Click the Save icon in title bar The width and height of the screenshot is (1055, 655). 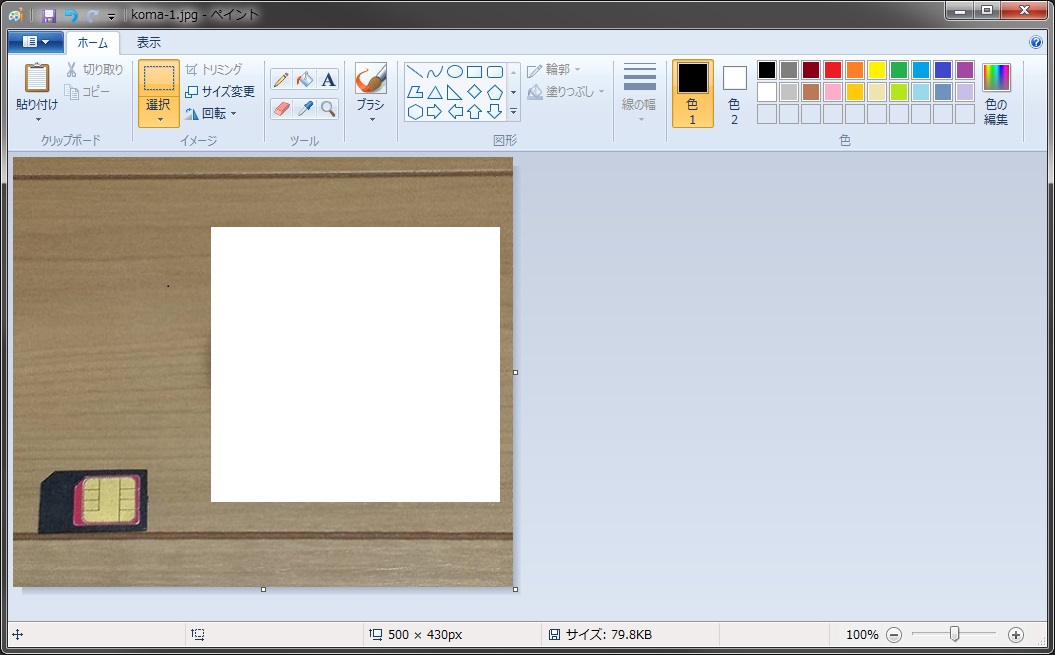tap(49, 15)
